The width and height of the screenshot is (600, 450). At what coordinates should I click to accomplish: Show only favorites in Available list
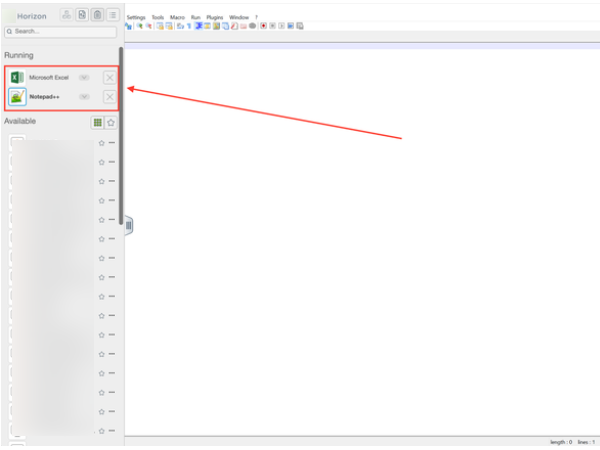click(111, 122)
